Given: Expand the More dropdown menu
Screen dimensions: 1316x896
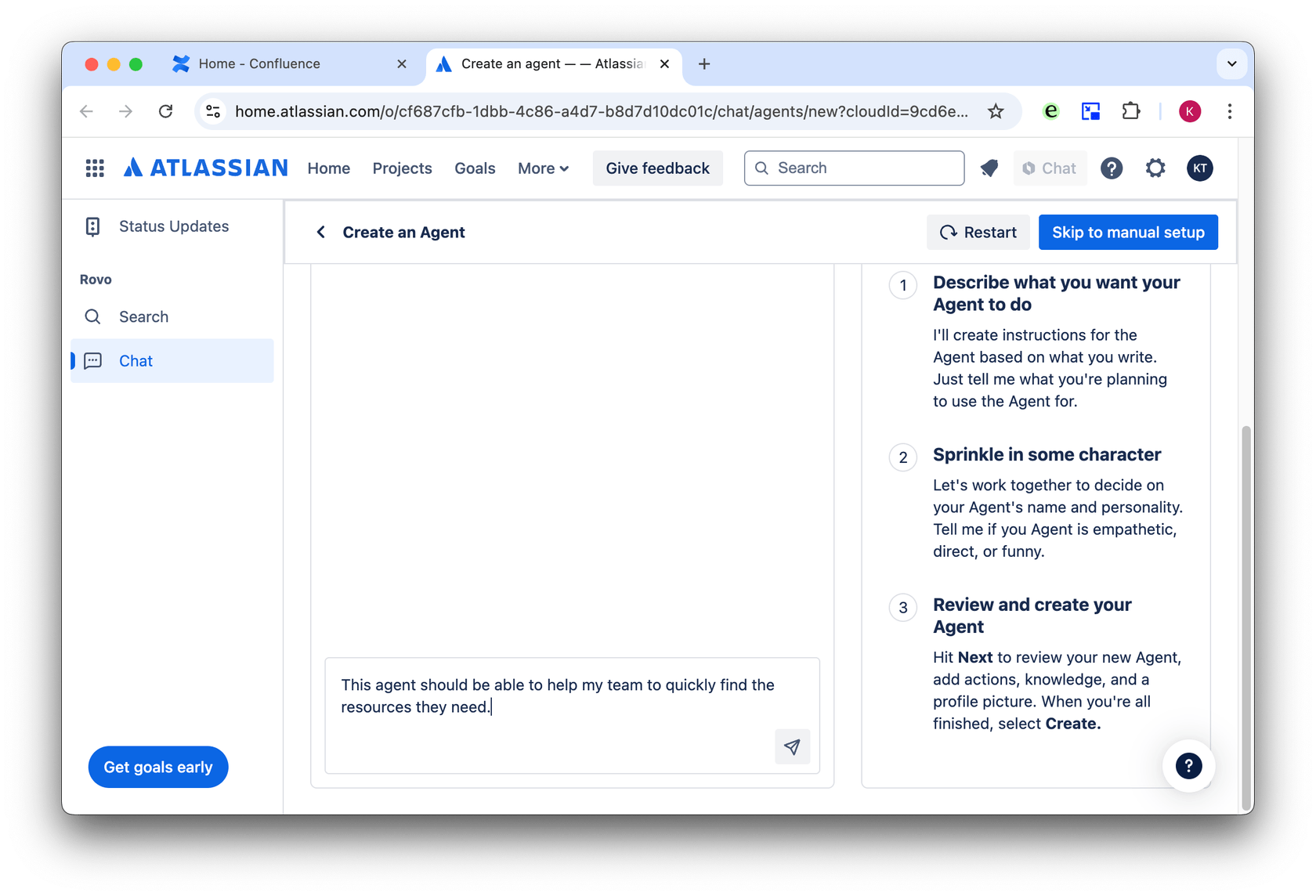Looking at the screenshot, I should (x=543, y=168).
